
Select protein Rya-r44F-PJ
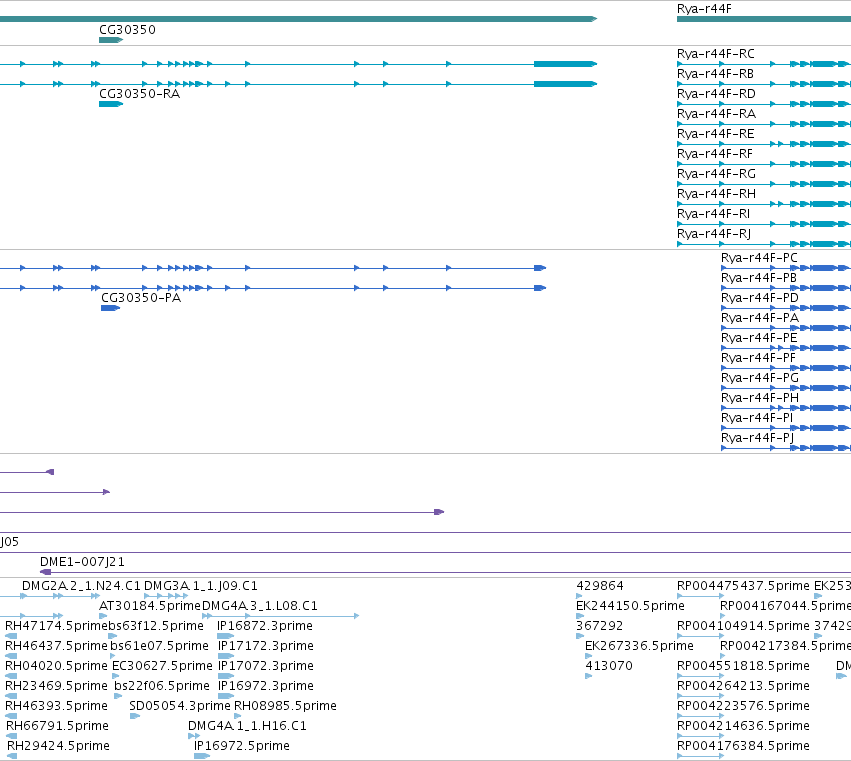[x=757, y=438]
